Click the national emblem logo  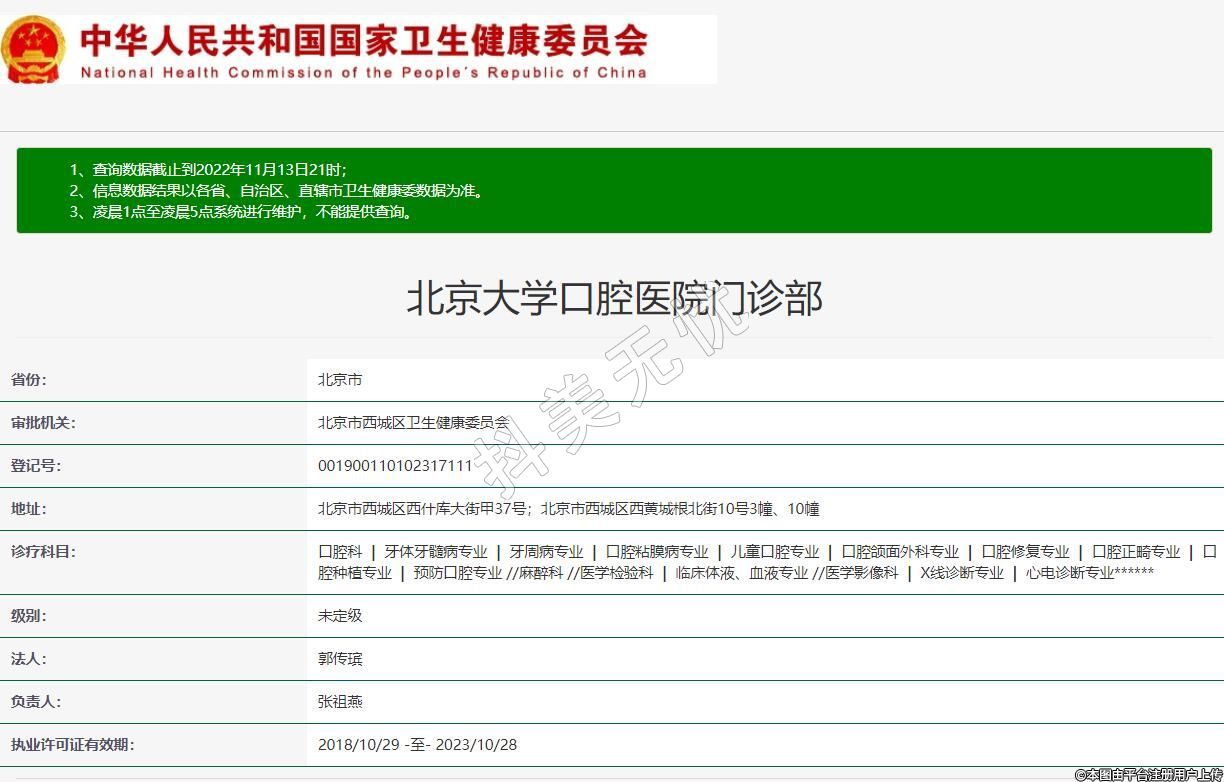click(34, 49)
